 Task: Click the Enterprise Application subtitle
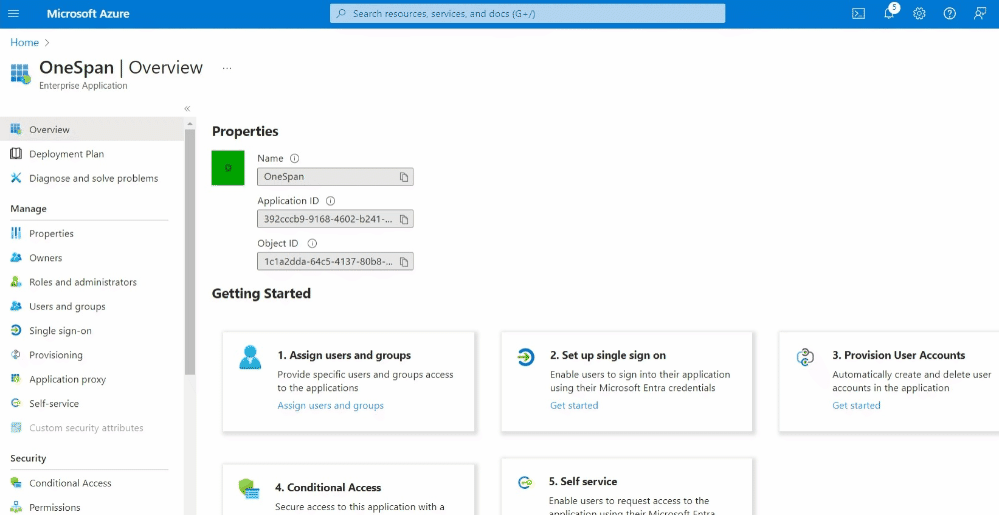(x=83, y=85)
